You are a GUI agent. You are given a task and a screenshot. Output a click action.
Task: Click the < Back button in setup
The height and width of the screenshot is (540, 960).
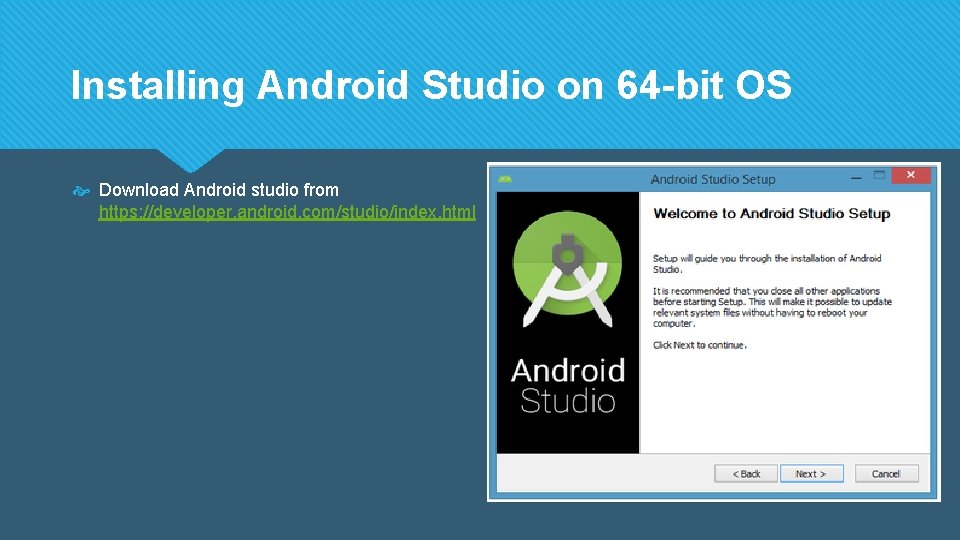(746, 474)
